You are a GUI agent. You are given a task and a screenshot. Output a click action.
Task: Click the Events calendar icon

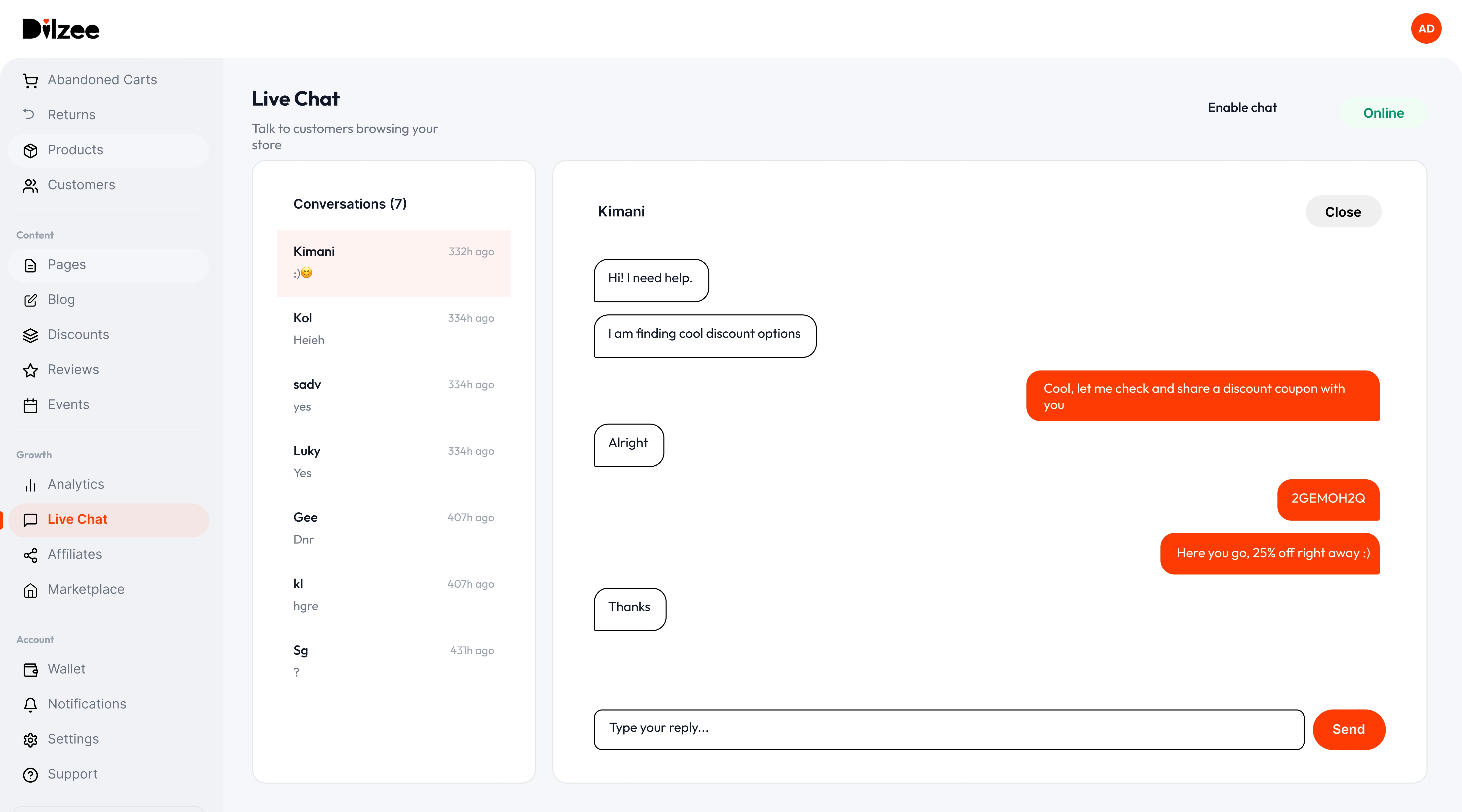click(31, 405)
